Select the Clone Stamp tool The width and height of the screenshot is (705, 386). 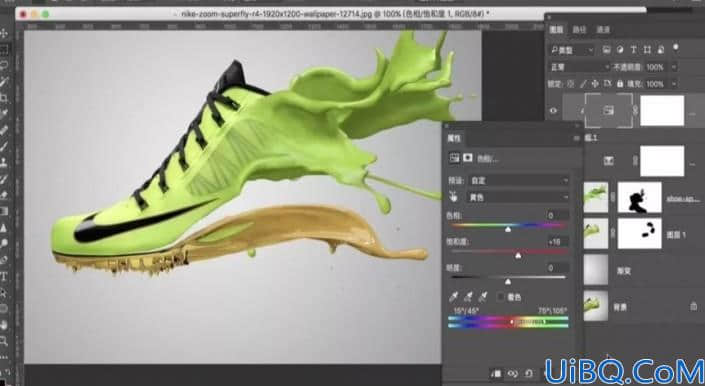point(4,162)
